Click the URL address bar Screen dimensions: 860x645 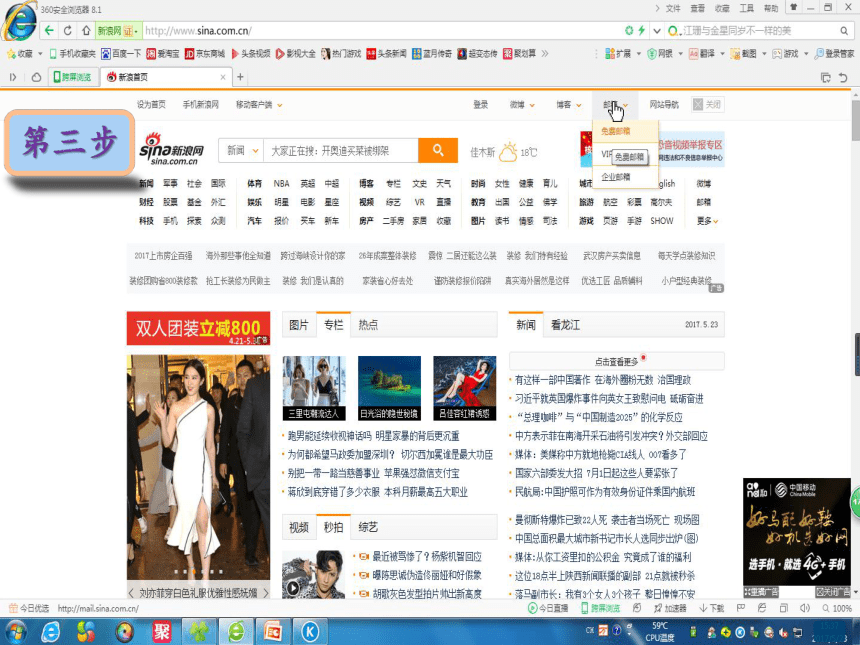tap(381, 31)
